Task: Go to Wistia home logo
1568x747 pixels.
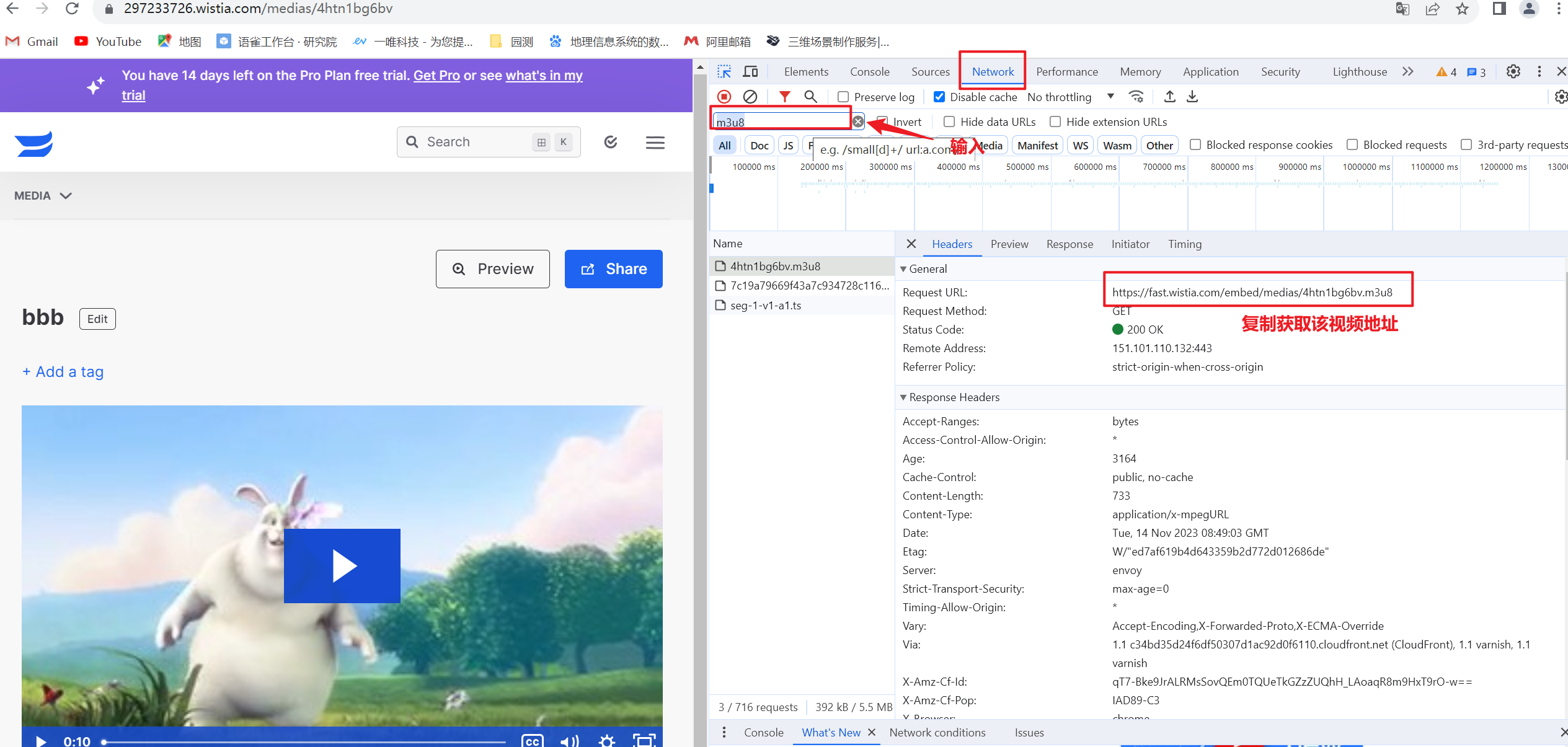Action: pyautogui.click(x=34, y=144)
